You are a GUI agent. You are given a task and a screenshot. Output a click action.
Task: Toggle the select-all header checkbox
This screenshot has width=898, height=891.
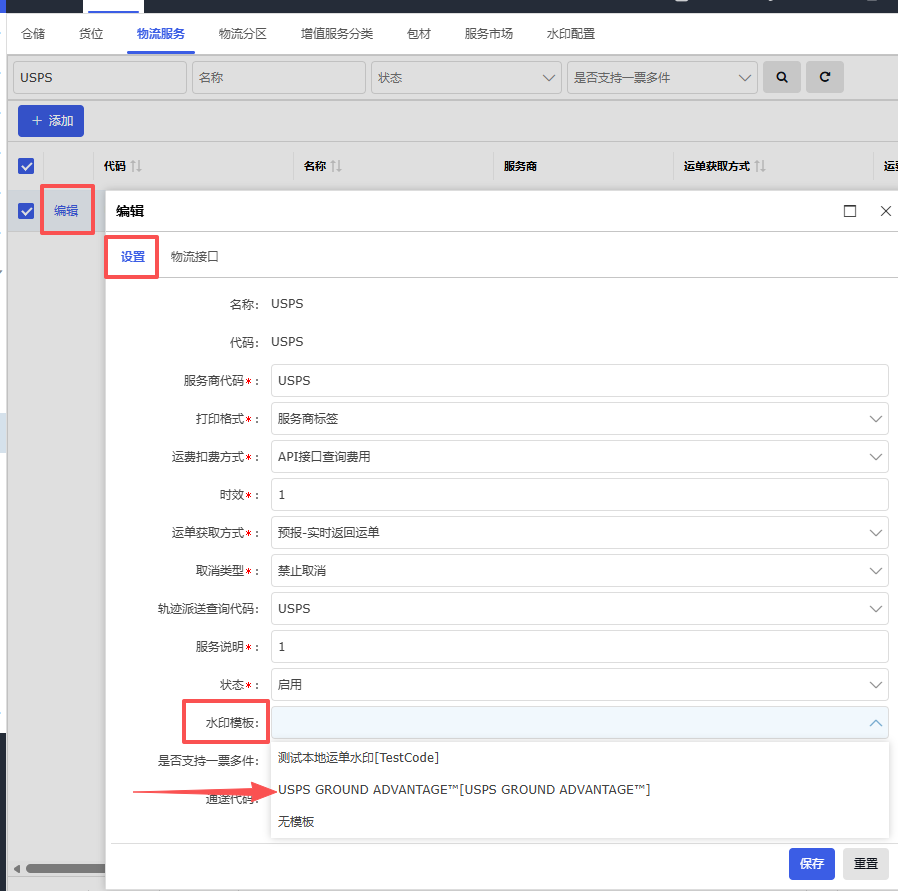26,166
